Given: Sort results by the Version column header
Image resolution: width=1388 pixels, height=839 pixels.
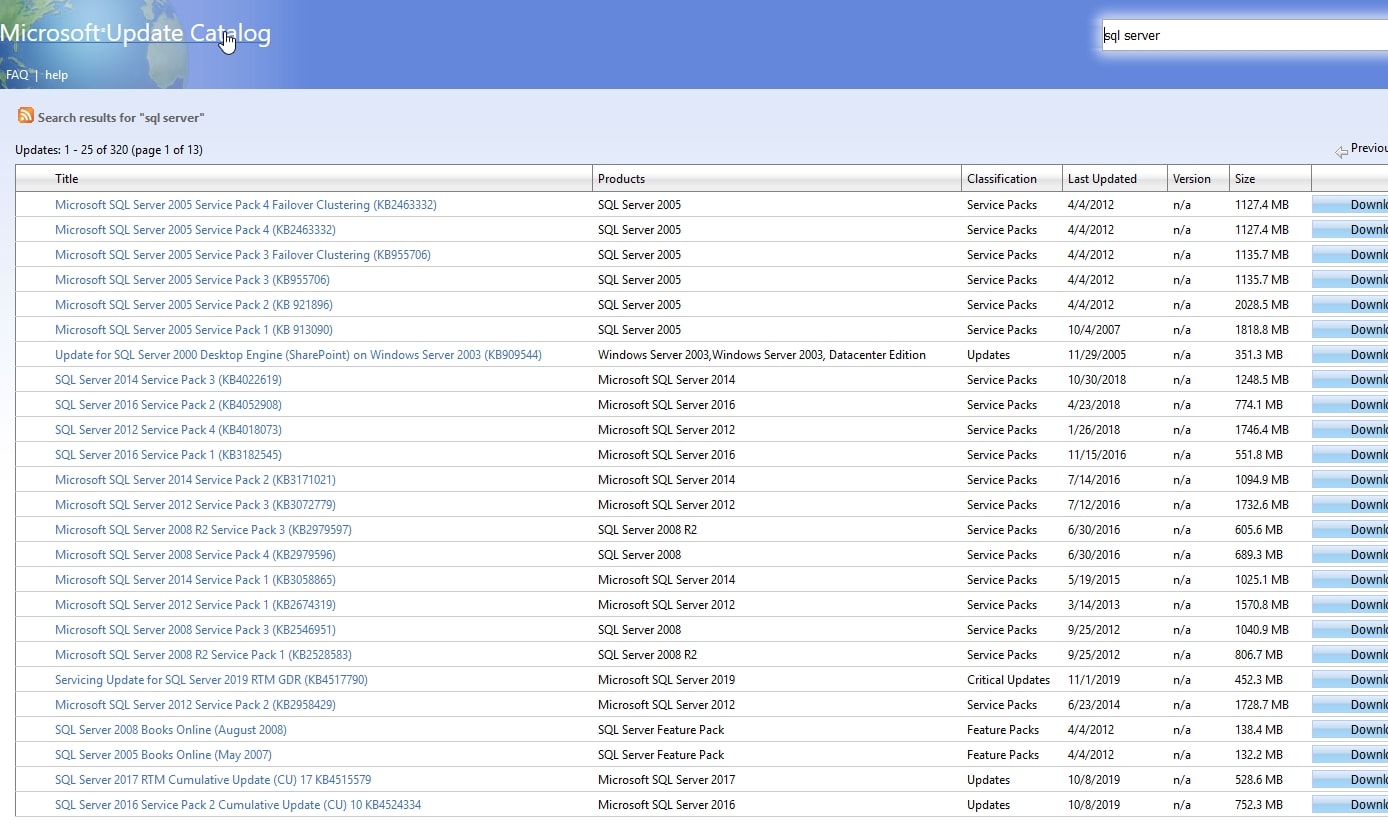Looking at the screenshot, I should coord(1192,179).
